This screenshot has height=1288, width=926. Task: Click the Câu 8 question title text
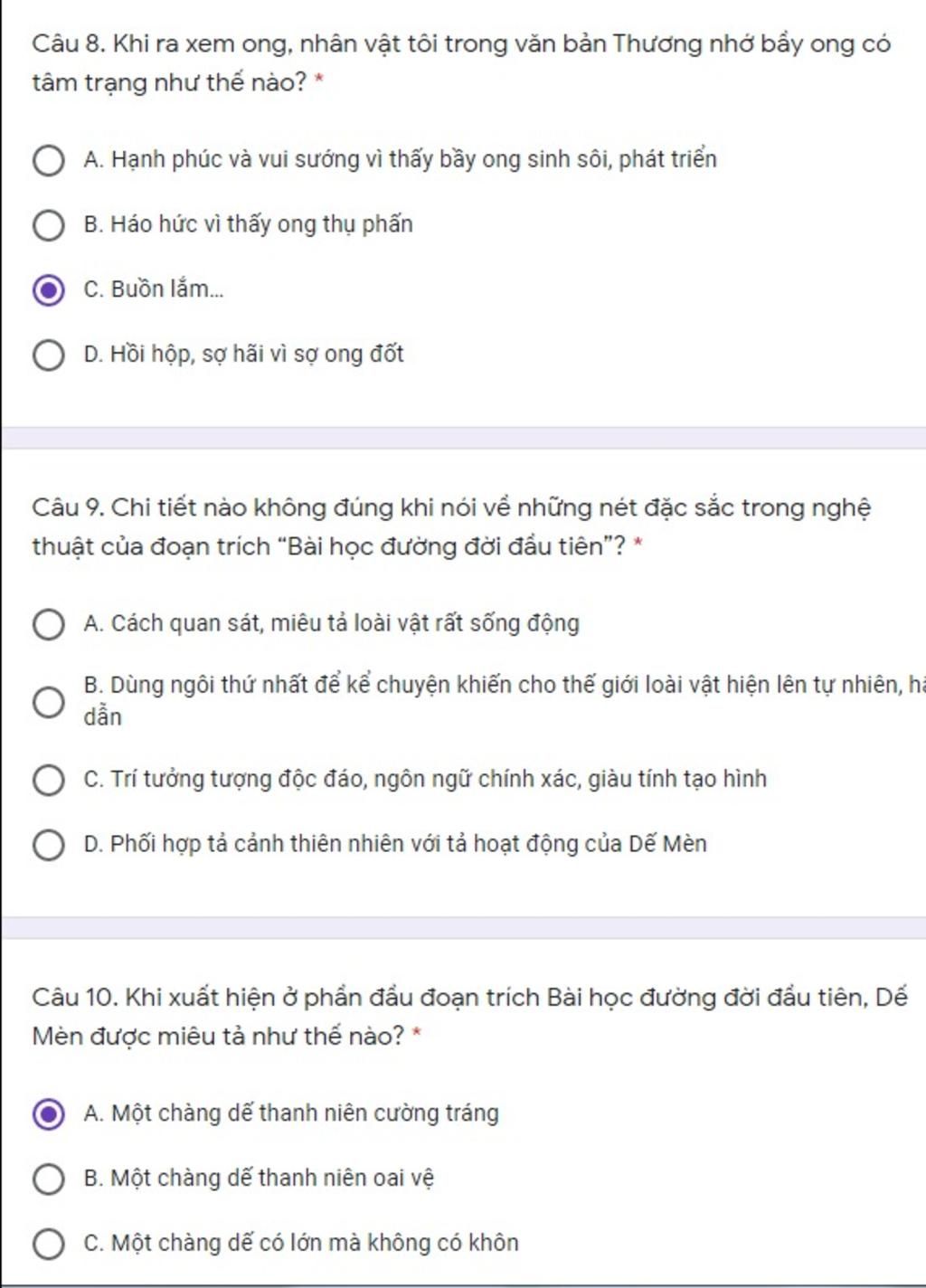point(461,63)
